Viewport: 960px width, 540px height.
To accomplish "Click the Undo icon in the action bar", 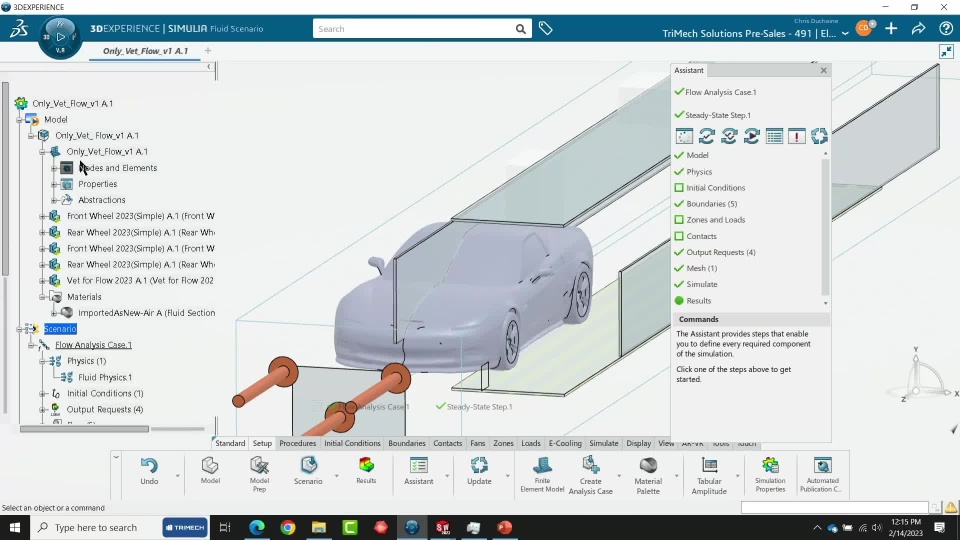I will (149, 466).
